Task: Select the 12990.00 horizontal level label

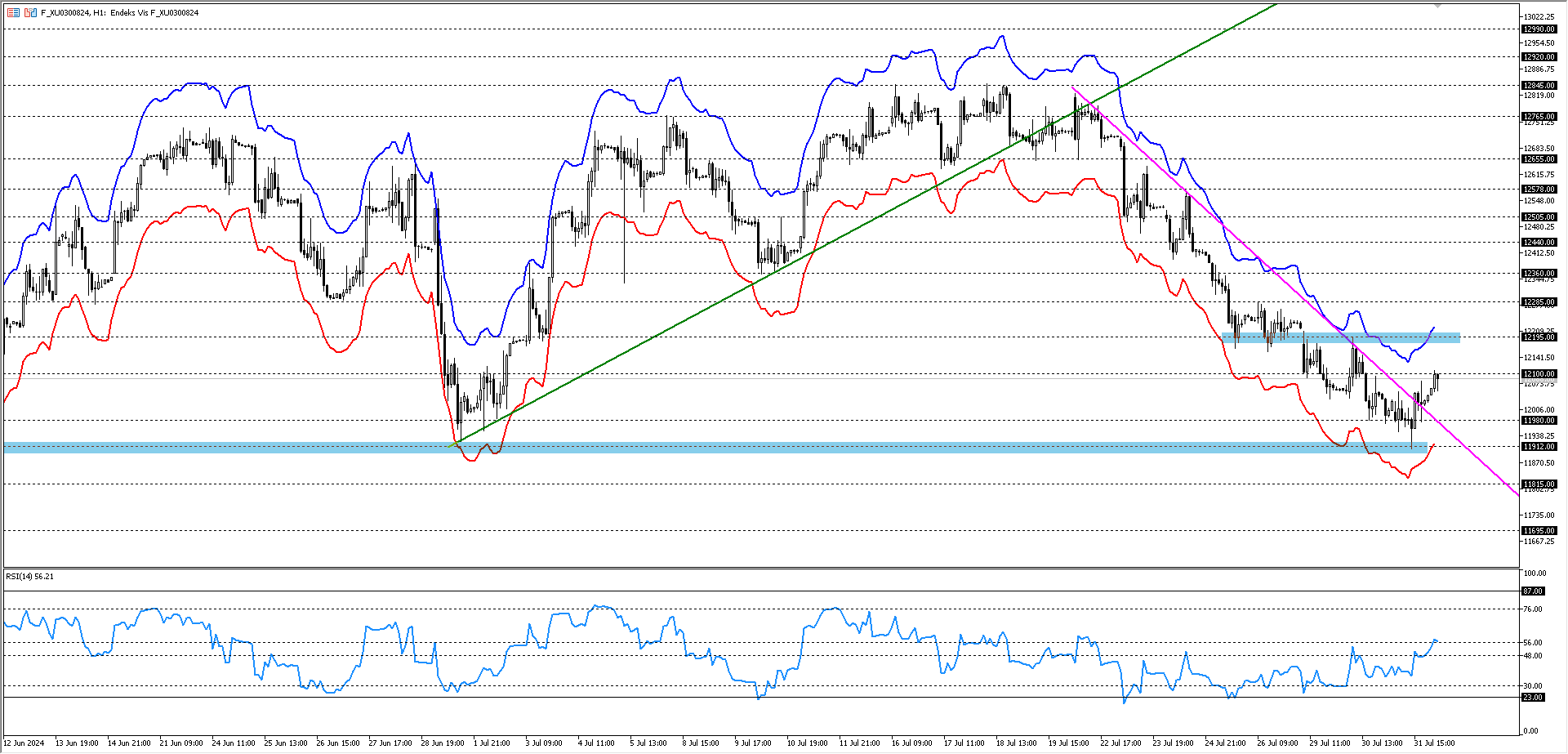Action: click(1539, 29)
